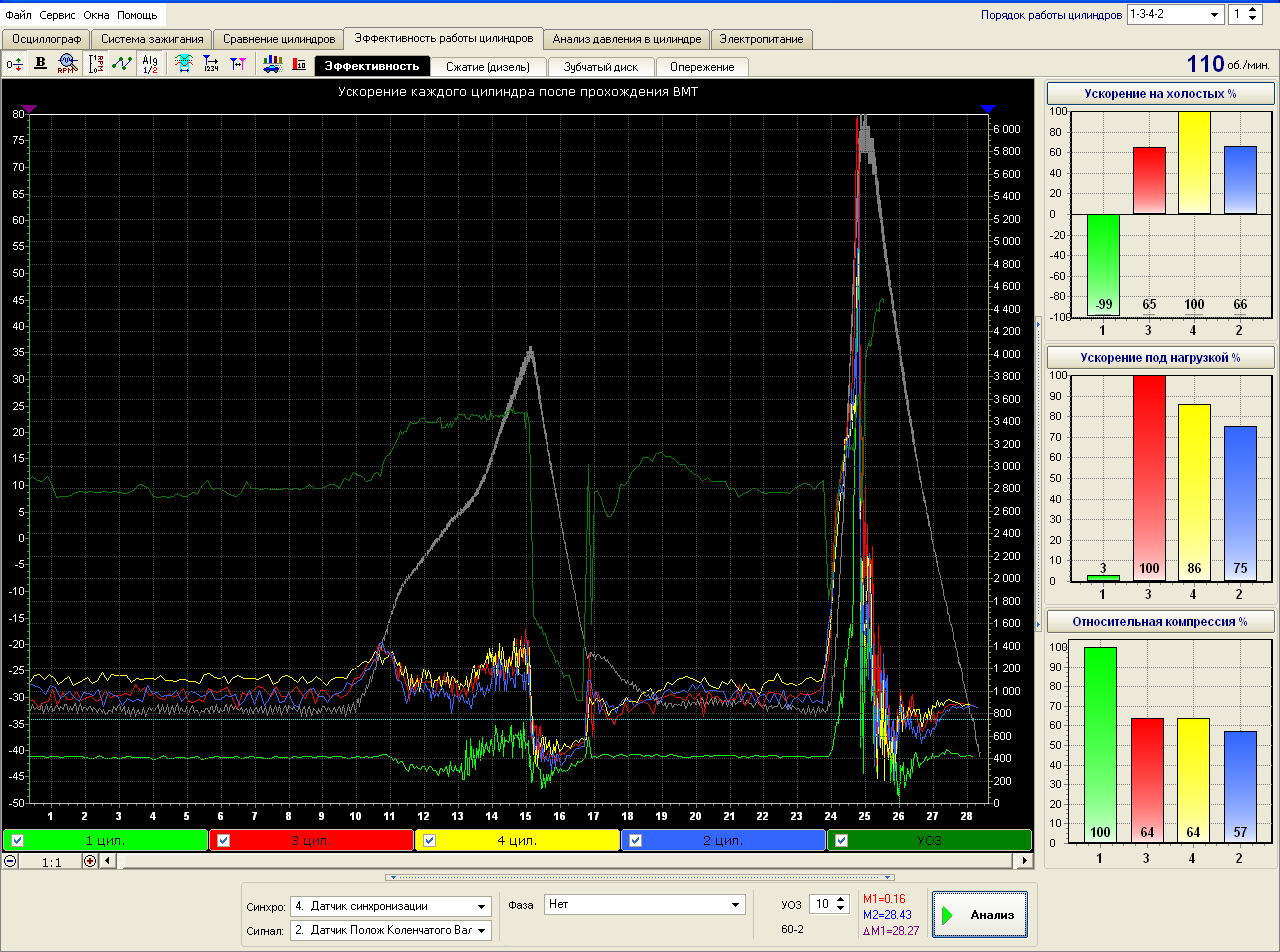Screen dimensions: 1280x952
Task: Select the Эффективность sub-tab
Action: coord(372,66)
